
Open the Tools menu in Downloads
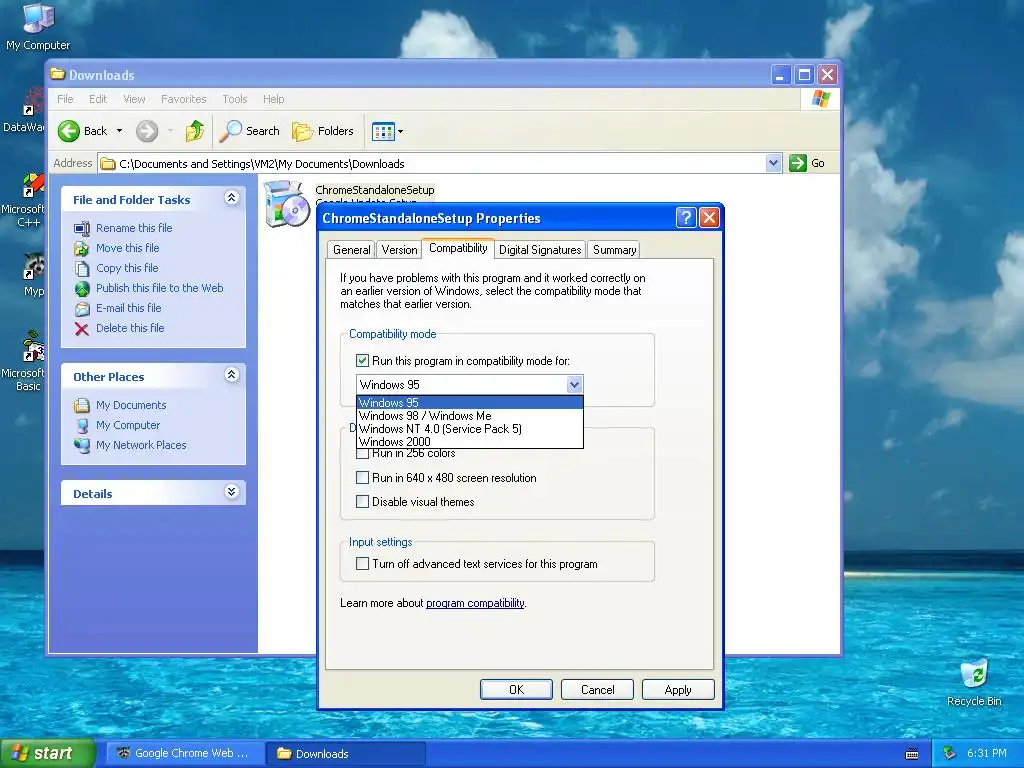click(x=234, y=99)
